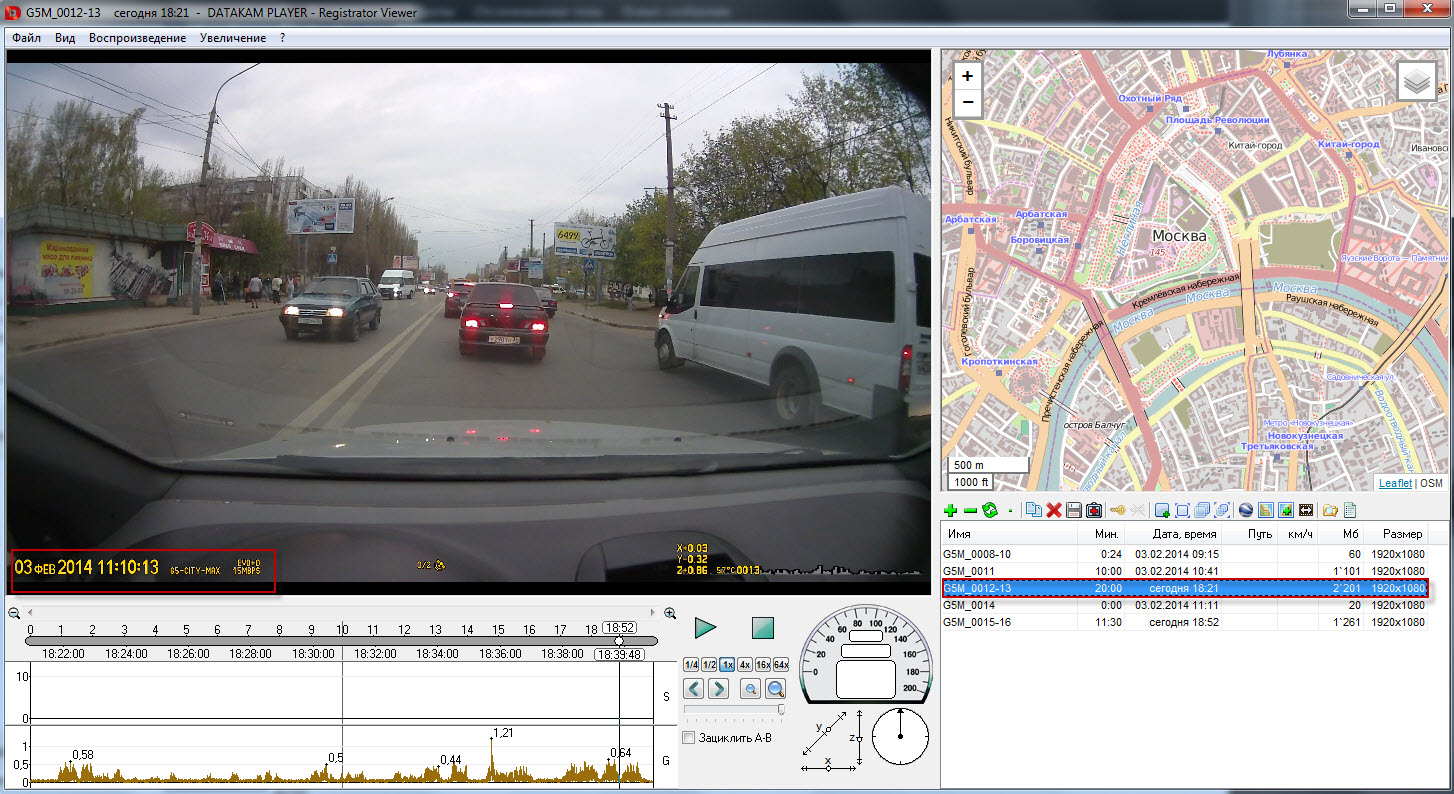Open the Увеличение menu
This screenshot has height=794, width=1454.
(x=232, y=38)
